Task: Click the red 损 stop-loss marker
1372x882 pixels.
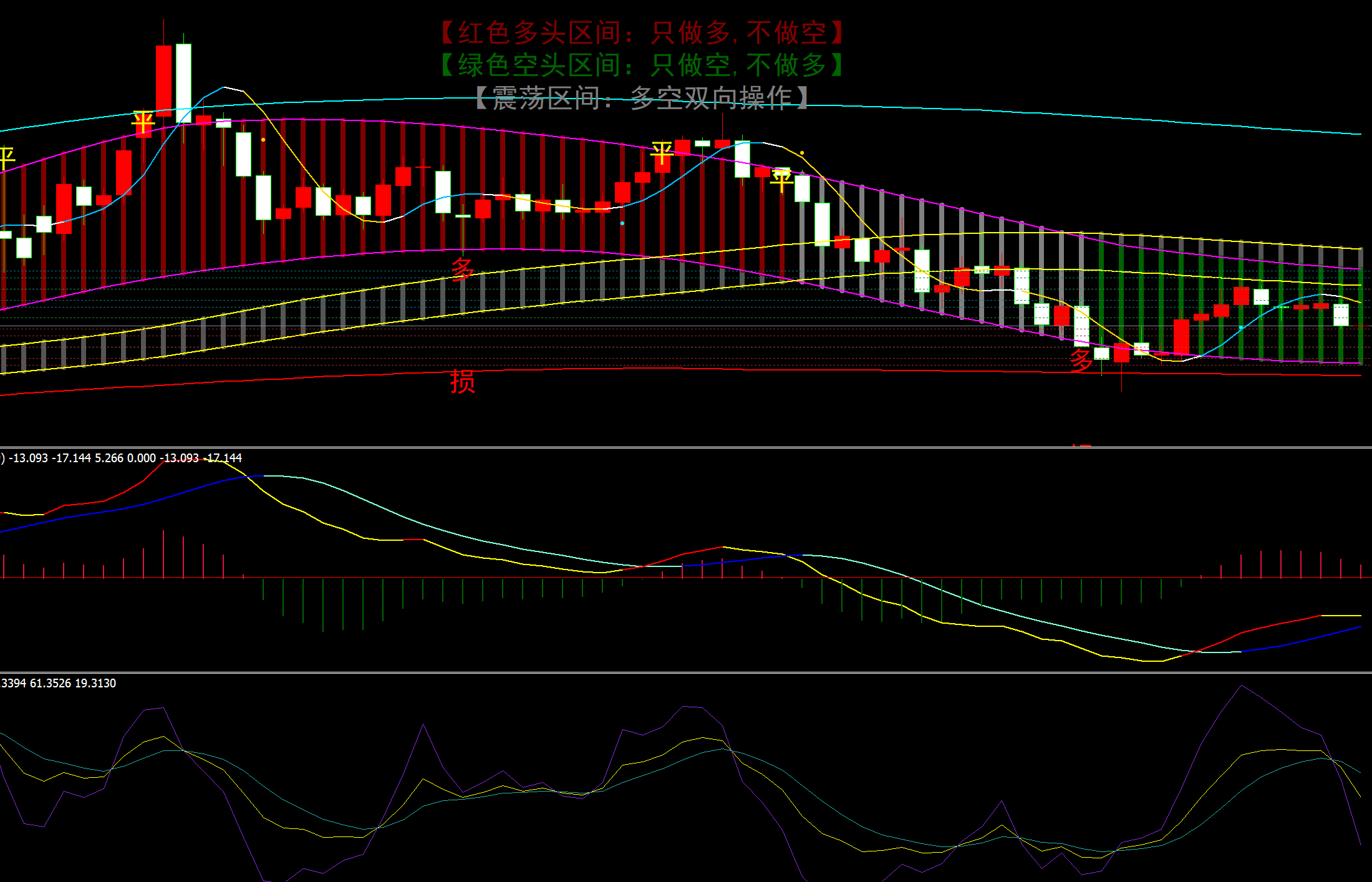Action: [463, 380]
